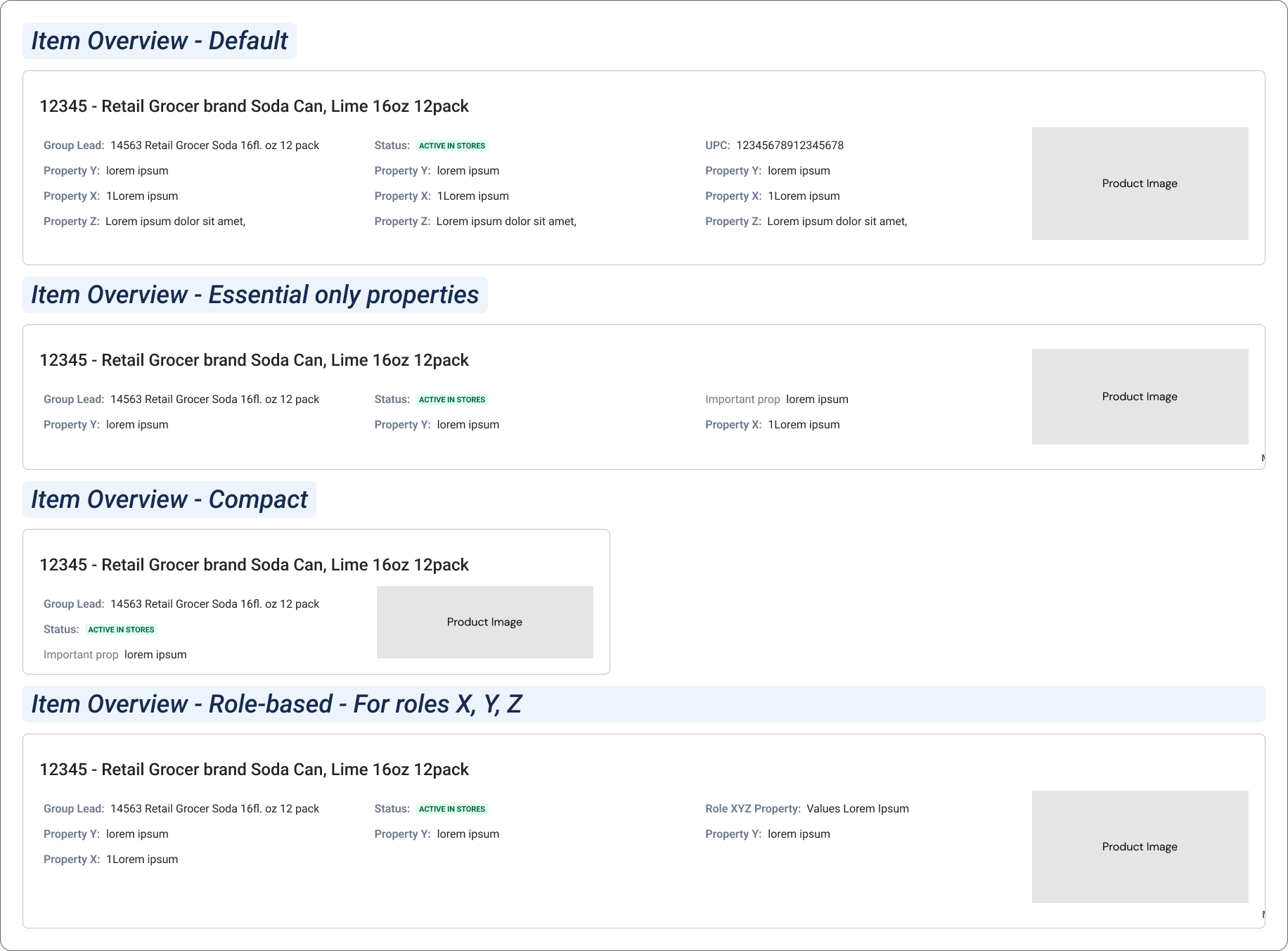1288x951 pixels.
Task: Click 'Important prop' in Essential properties card
Action: coord(742,400)
